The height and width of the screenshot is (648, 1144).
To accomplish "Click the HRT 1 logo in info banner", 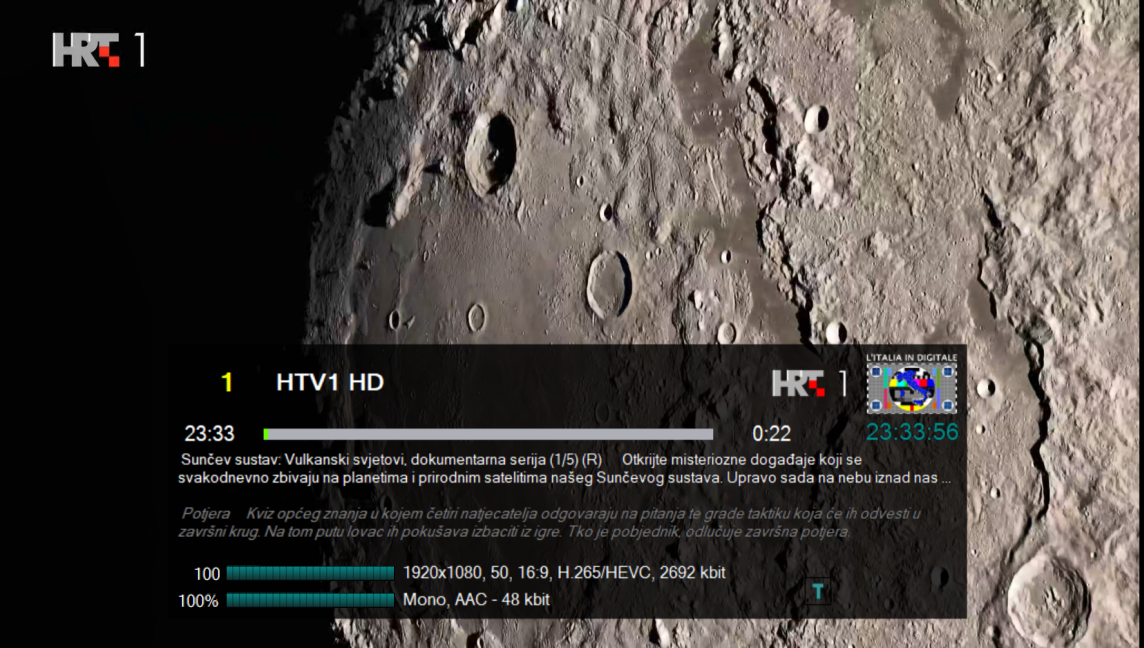I will (809, 383).
